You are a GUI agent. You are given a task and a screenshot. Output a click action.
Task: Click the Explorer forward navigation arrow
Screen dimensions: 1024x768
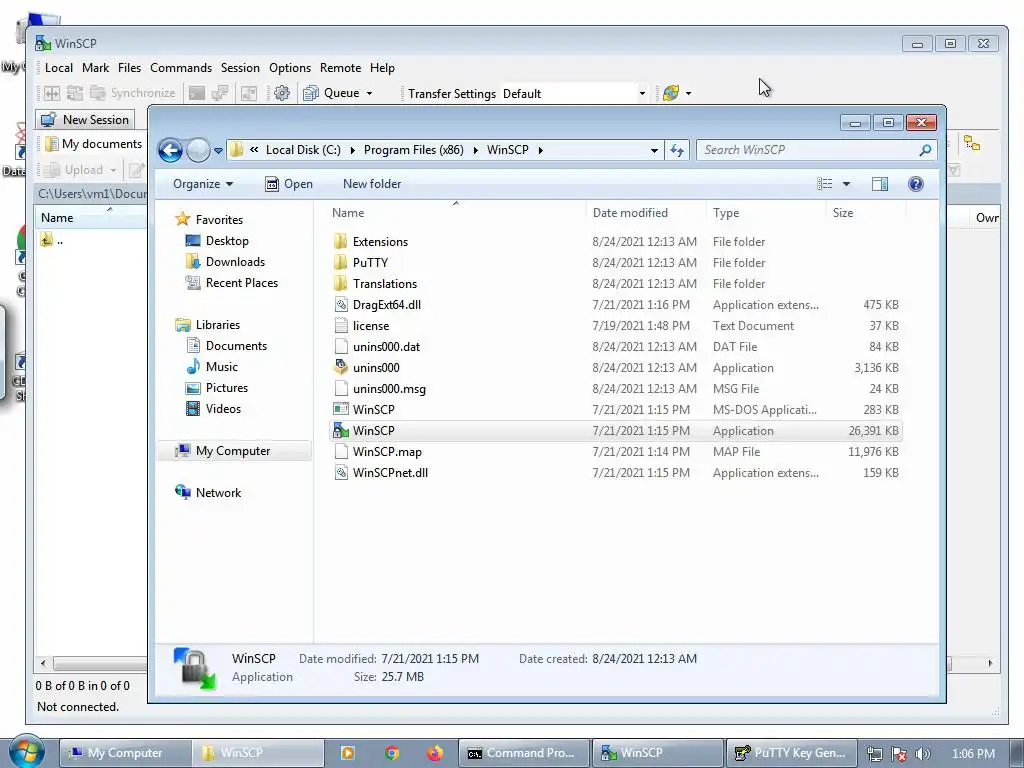(x=198, y=150)
